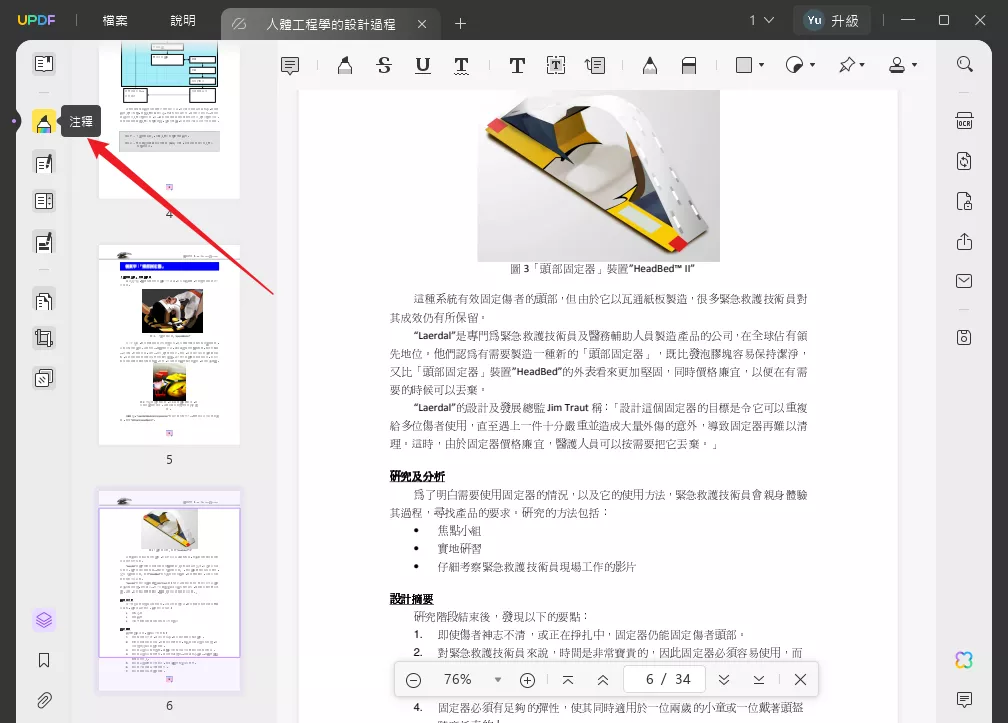1008x723 pixels.
Task: Select the Text comment tool
Action: 517,66
